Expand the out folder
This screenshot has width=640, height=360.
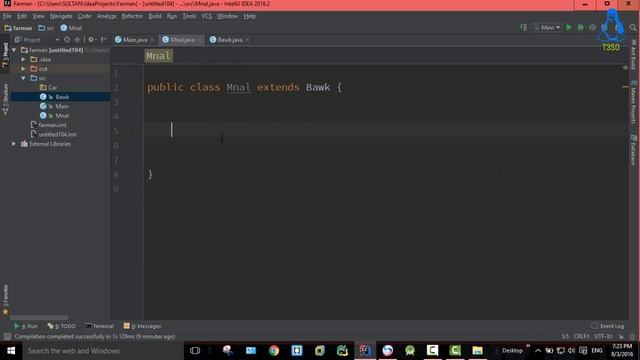[x=23, y=69]
